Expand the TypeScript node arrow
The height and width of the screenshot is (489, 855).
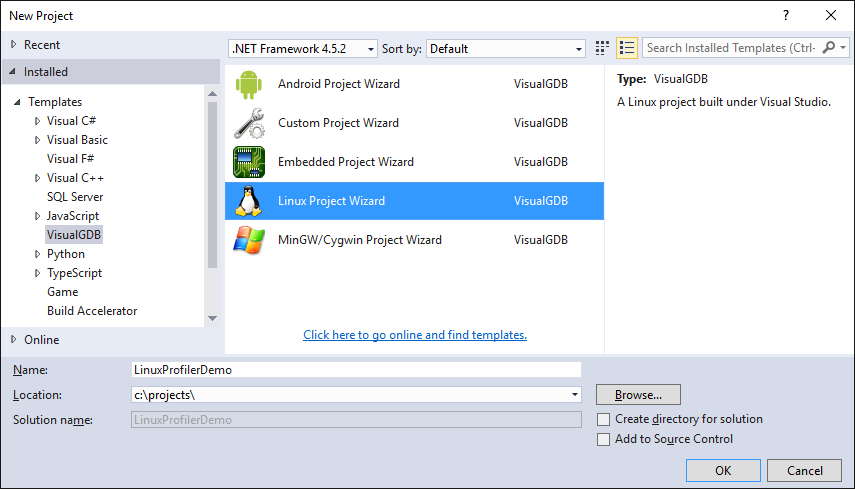pyautogui.click(x=37, y=273)
